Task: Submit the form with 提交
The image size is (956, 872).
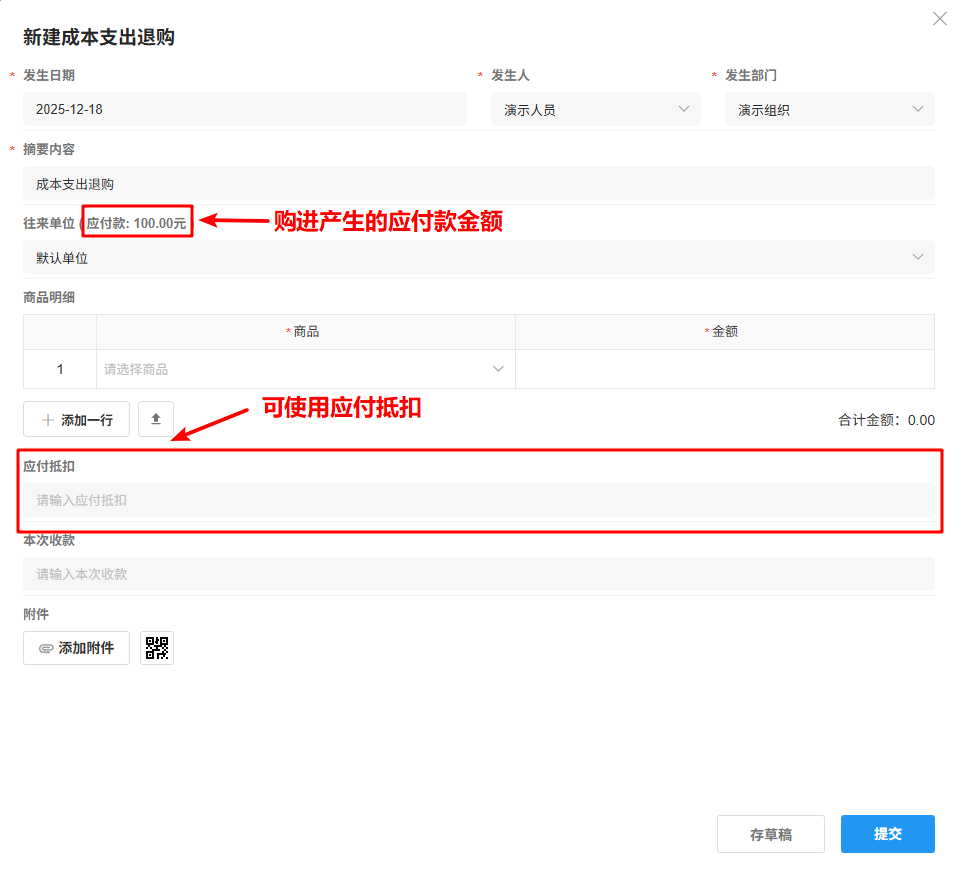Action: click(887, 834)
